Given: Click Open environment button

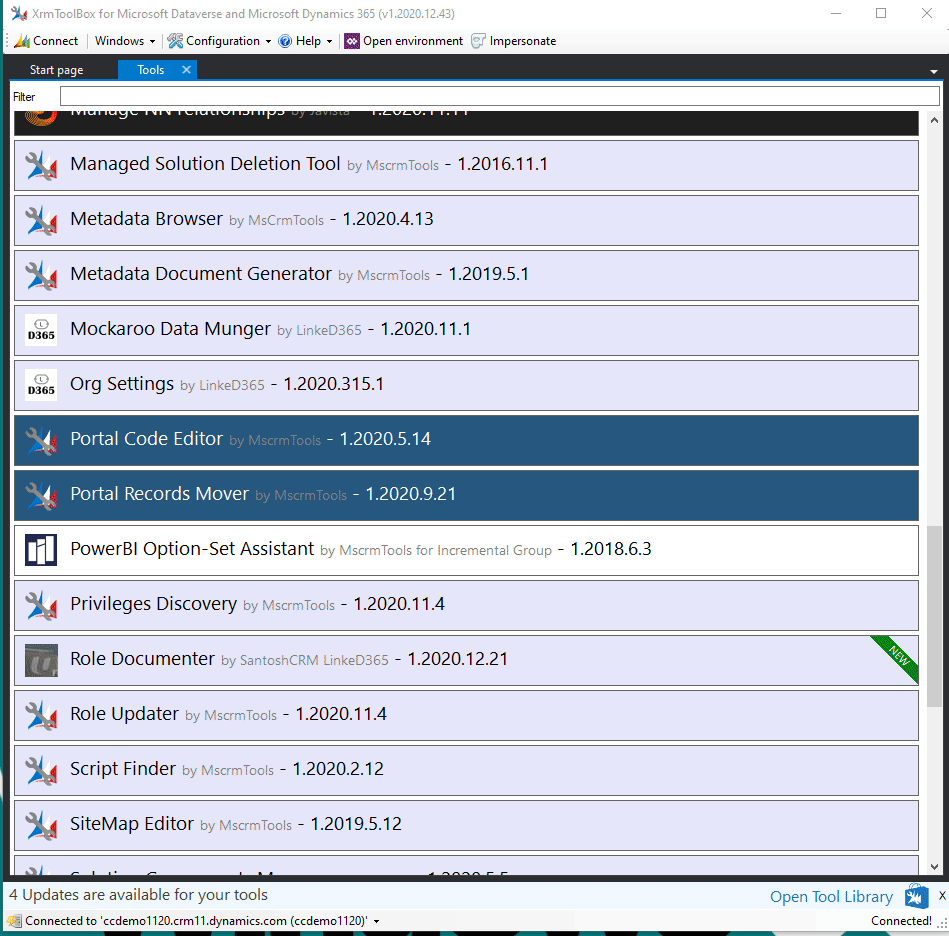Looking at the screenshot, I should coord(404,41).
